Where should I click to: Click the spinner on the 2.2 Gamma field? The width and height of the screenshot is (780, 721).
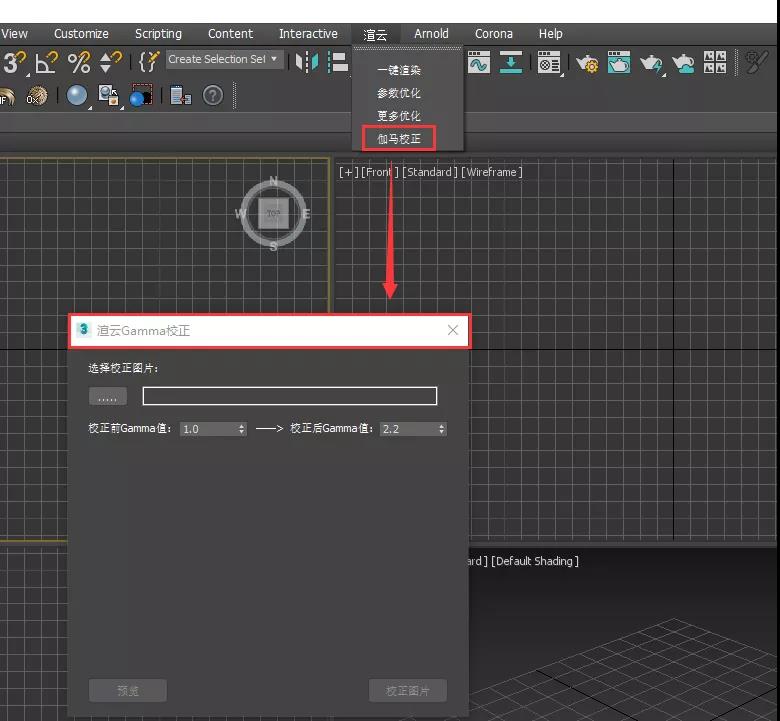441,429
